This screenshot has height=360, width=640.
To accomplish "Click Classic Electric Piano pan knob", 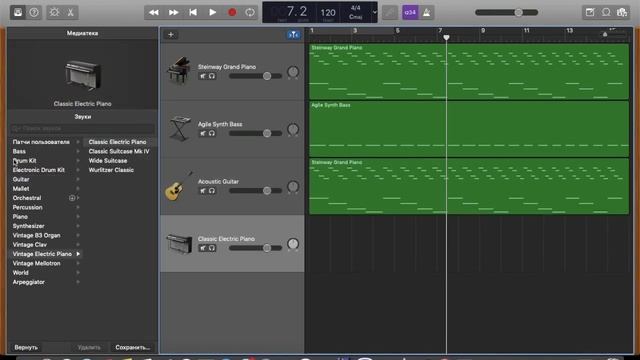I will [293, 244].
